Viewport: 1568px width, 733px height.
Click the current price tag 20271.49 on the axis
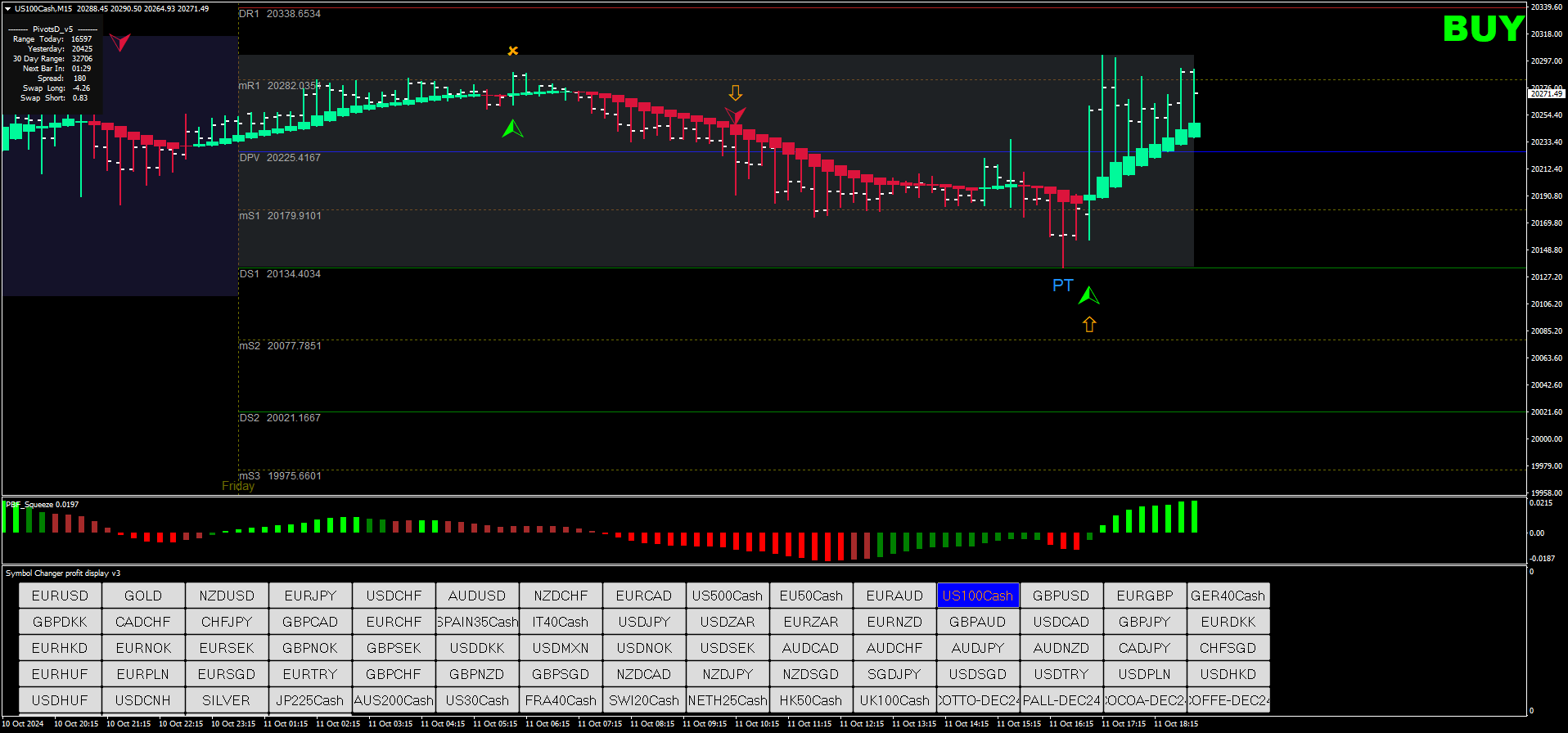tap(1546, 94)
